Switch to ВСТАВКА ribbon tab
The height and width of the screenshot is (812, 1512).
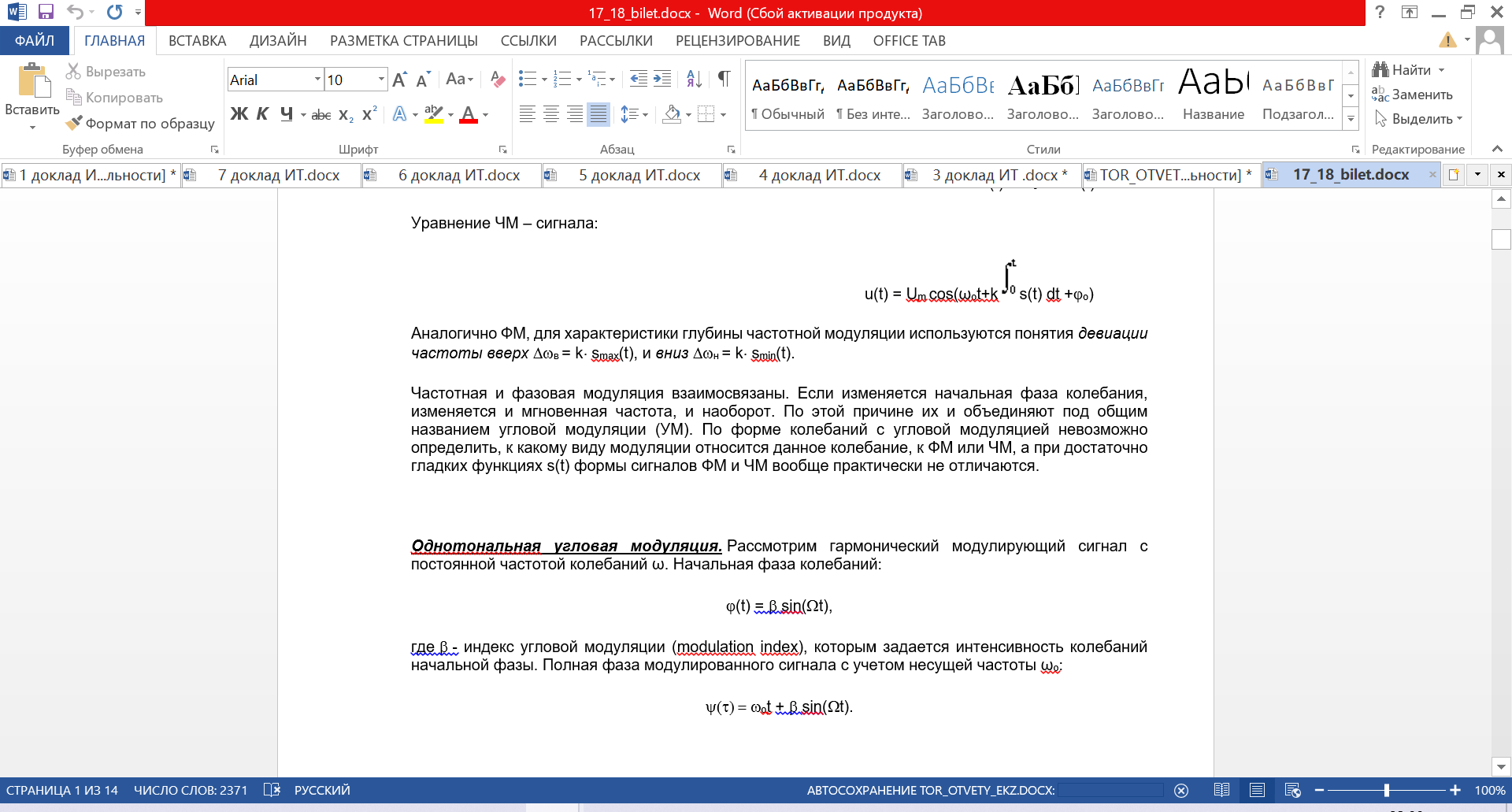tap(198, 41)
